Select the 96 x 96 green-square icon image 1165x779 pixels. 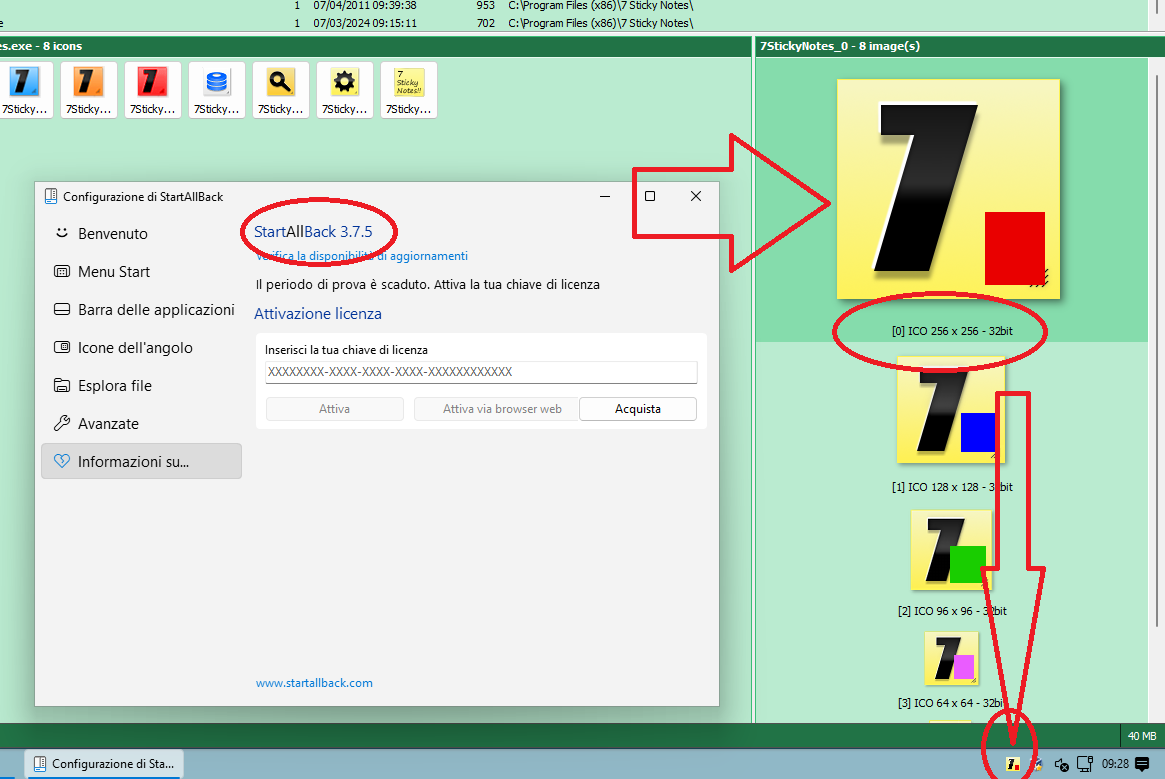[x=951, y=550]
